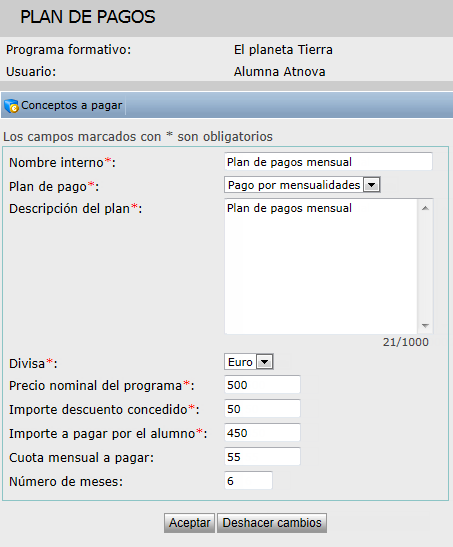Open the Divisa Euro dropdown
The height and width of the screenshot is (547, 453).
pos(249,362)
